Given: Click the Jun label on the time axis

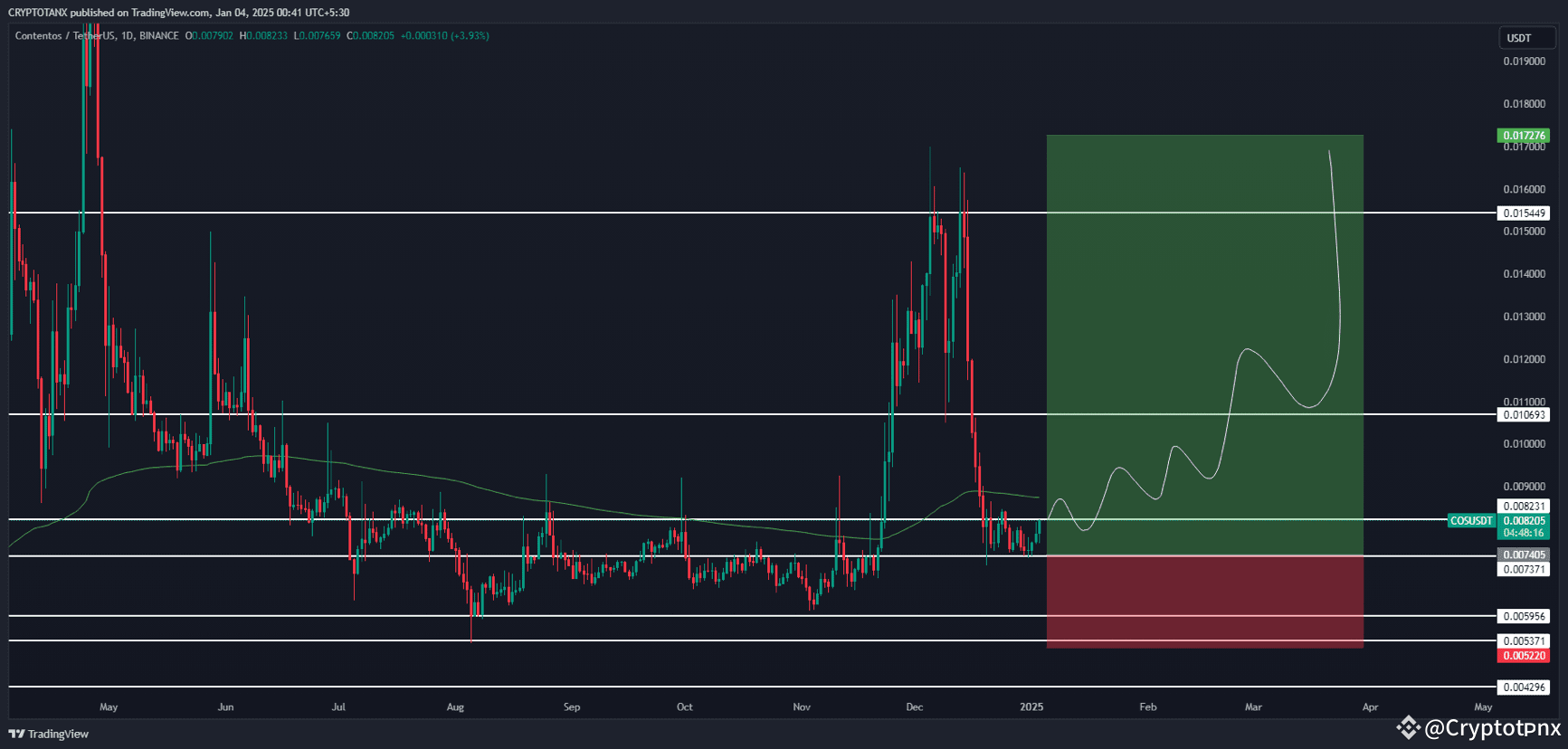Looking at the screenshot, I should point(226,707).
